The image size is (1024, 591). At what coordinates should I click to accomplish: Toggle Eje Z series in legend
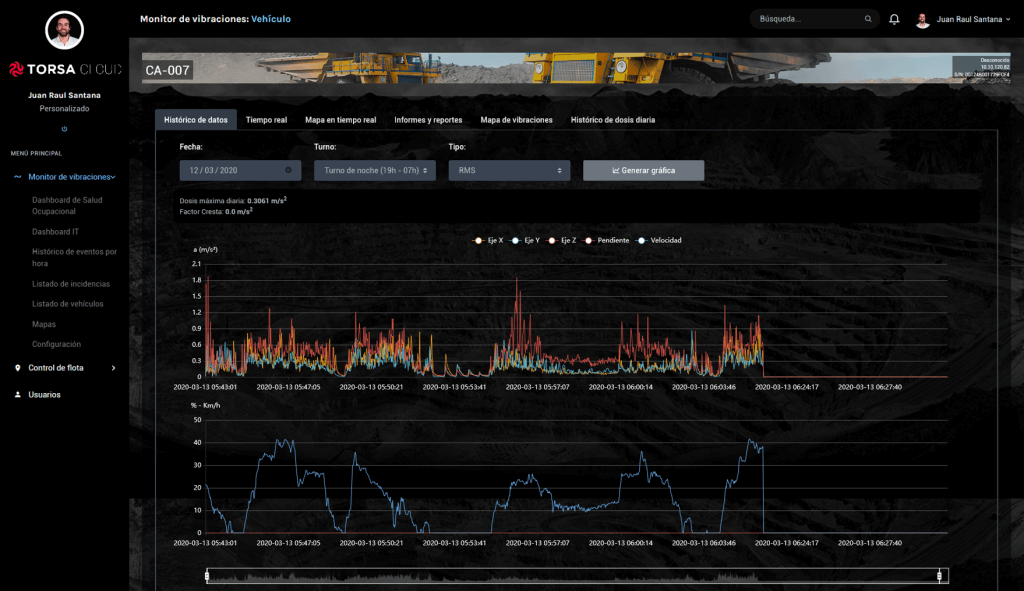click(562, 240)
